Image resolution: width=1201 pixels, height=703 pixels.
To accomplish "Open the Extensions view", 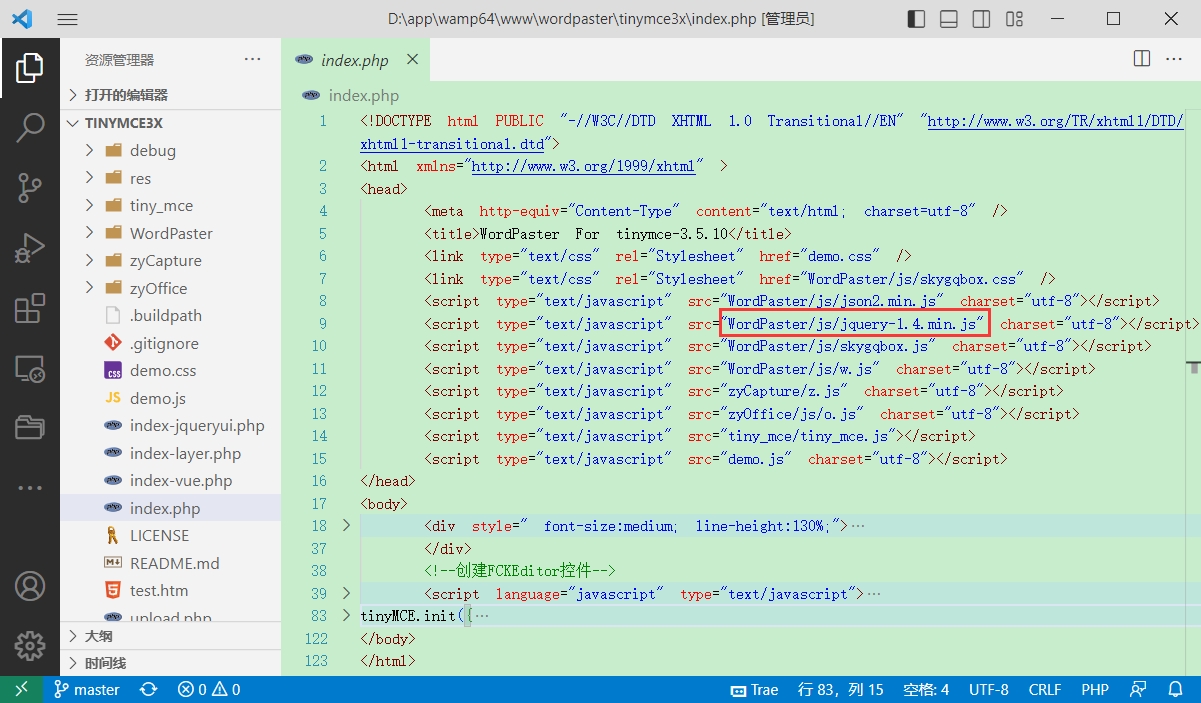I will click(x=30, y=308).
